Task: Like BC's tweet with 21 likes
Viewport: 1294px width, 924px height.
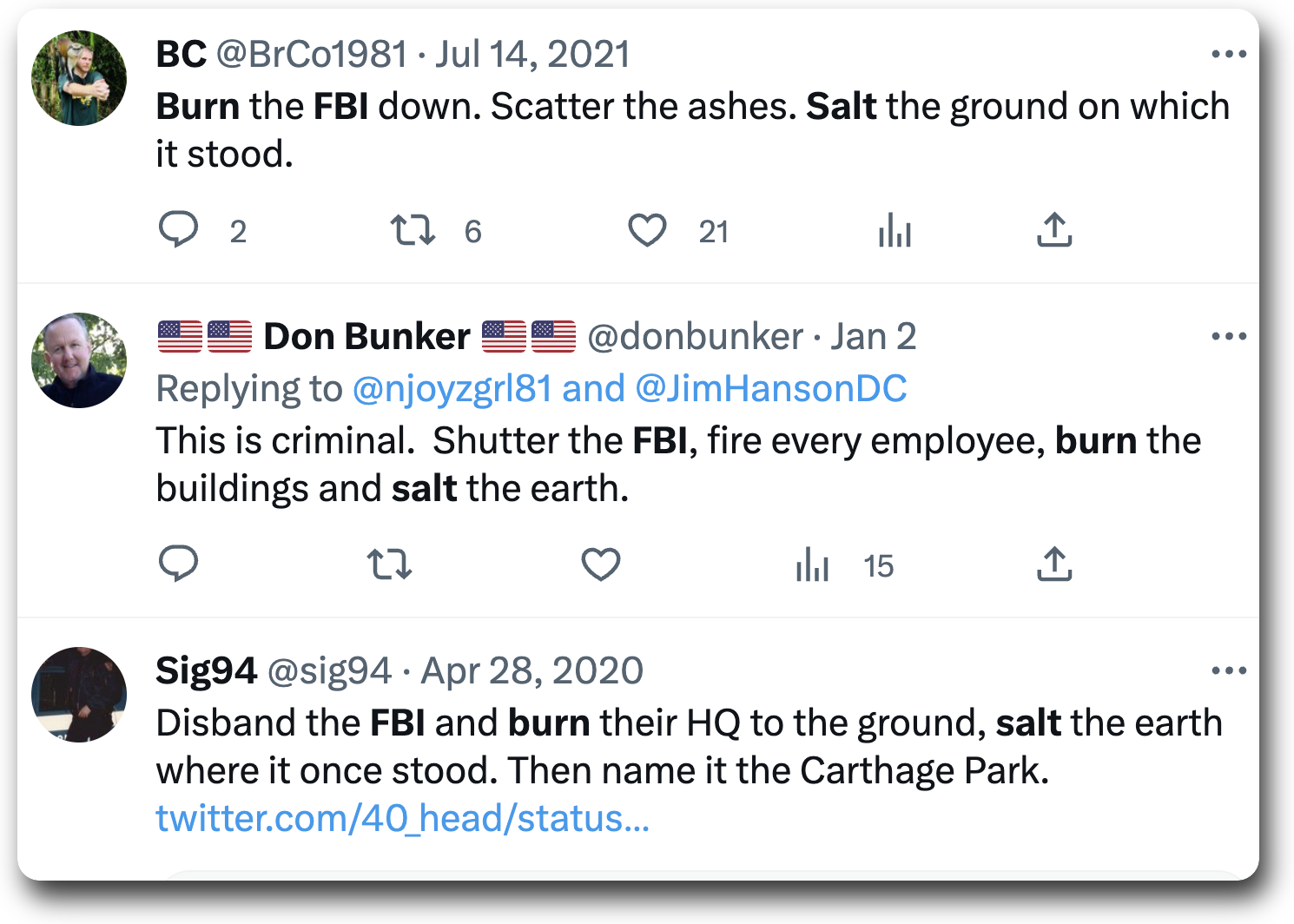Action: (x=647, y=230)
